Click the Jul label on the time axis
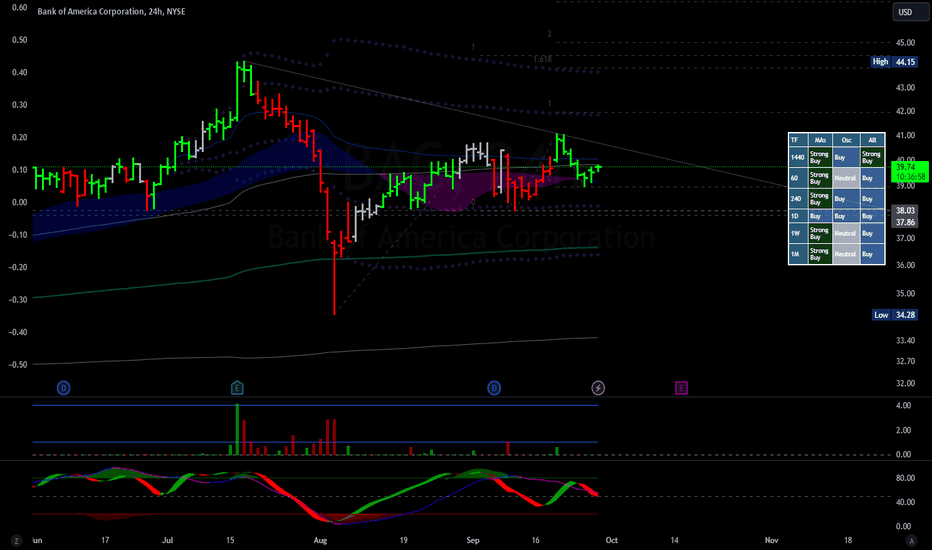Image resolution: width=932 pixels, height=550 pixels. click(168, 540)
